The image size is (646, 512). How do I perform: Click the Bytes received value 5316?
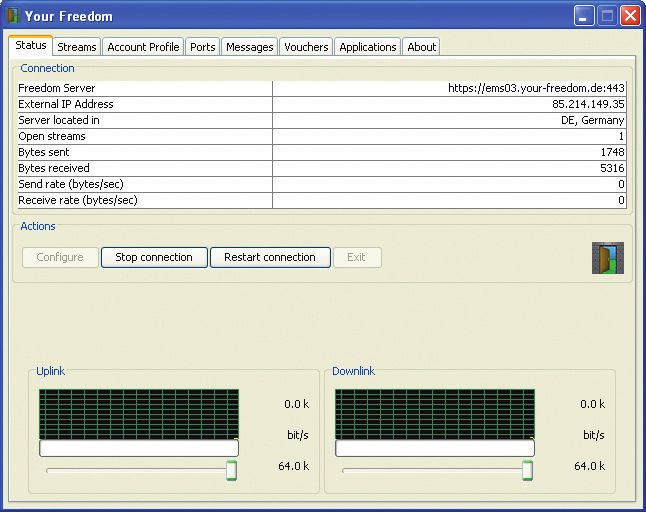point(612,168)
